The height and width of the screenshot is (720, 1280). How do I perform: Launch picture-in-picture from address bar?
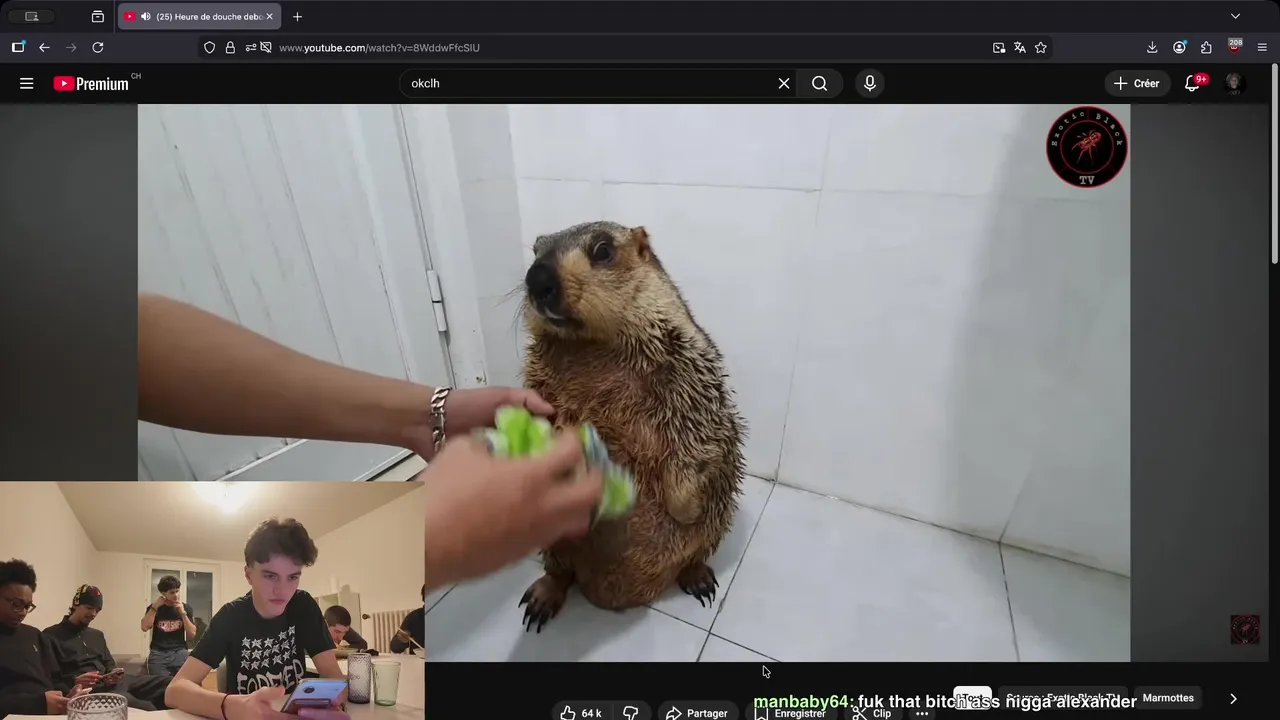999,47
